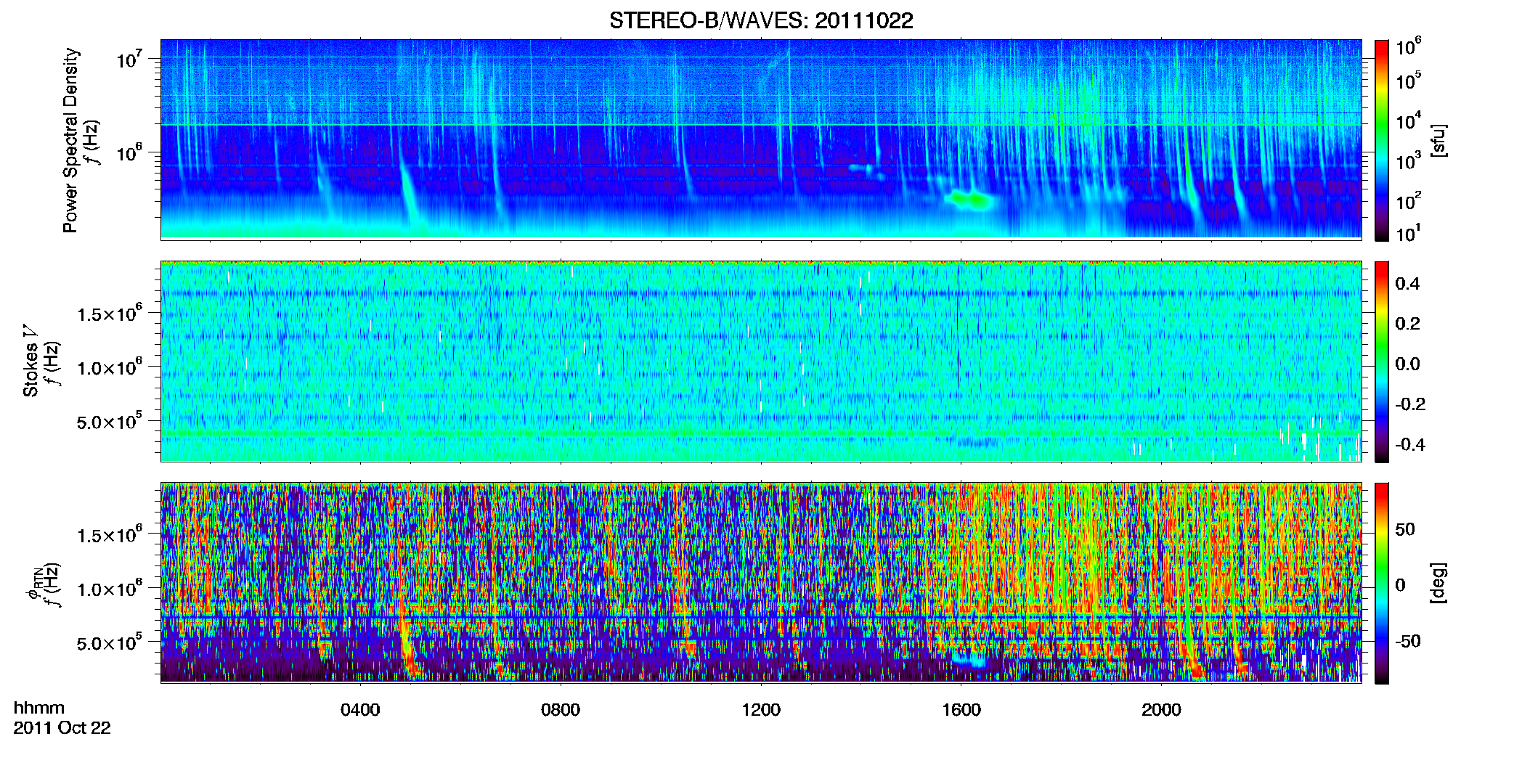Click the 5.0×10^5 tick on the φ RTN axis

[x=110, y=643]
